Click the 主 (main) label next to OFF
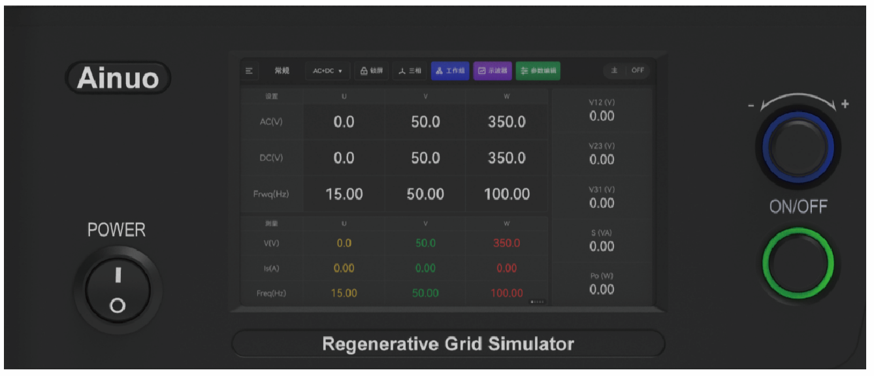The height and width of the screenshot is (376, 874). tap(614, 71)
